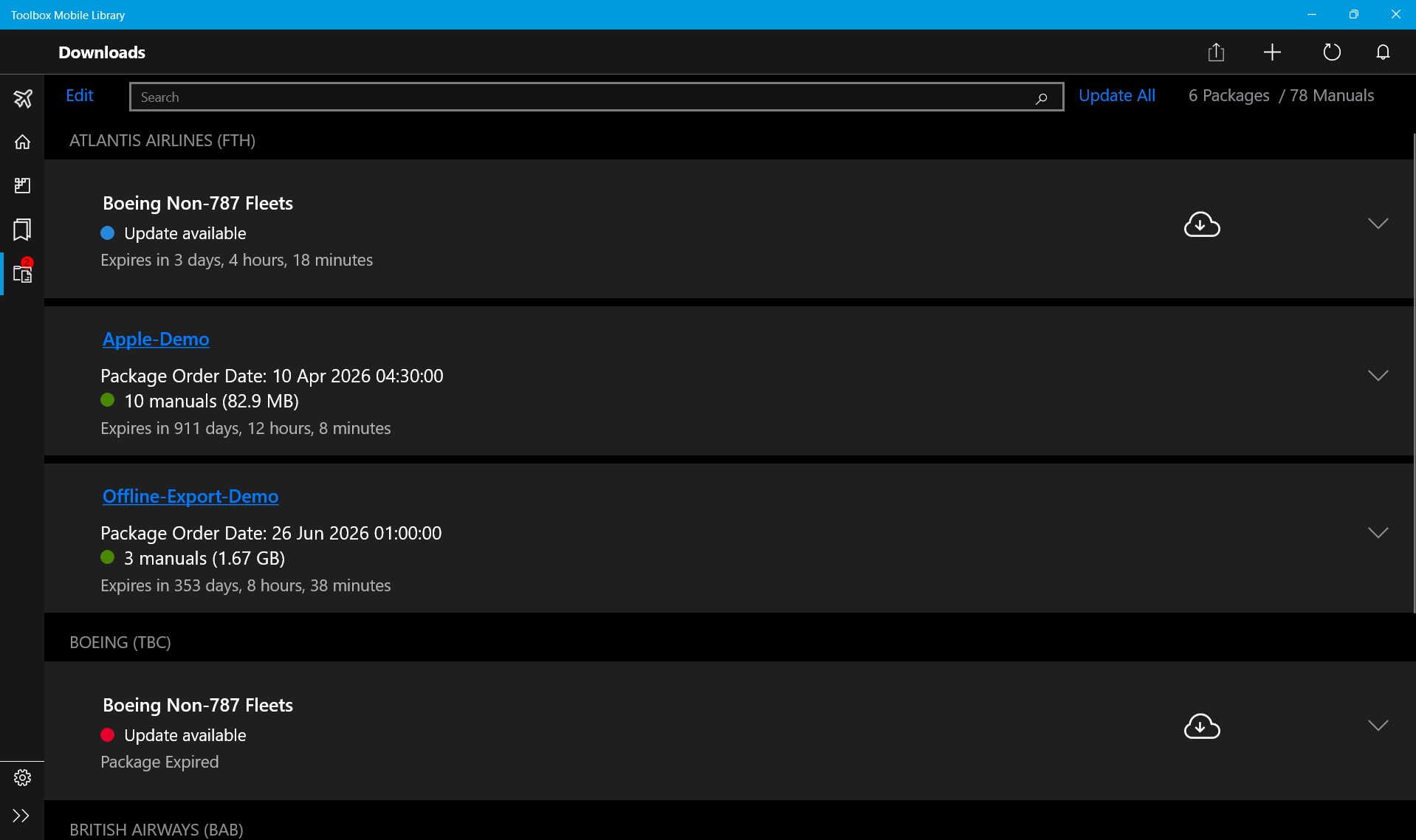Expand Boeing (TBC) Non-787 Fleets chevron

tap(1378, 725)
